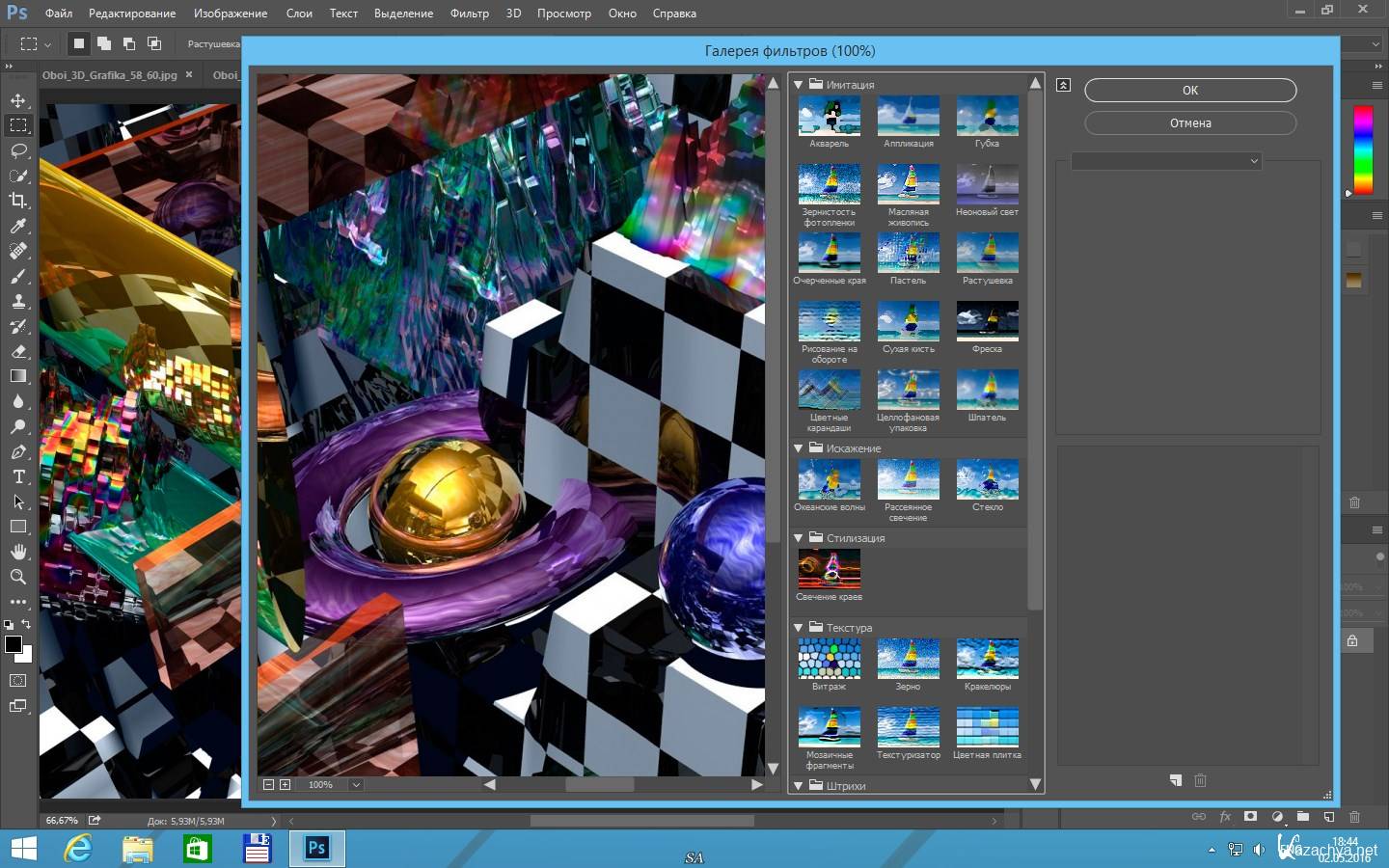Viewport: 1389px width, 868px height.
Task: Open the filter selection dropdown
Action: [x=1166, y=161]
